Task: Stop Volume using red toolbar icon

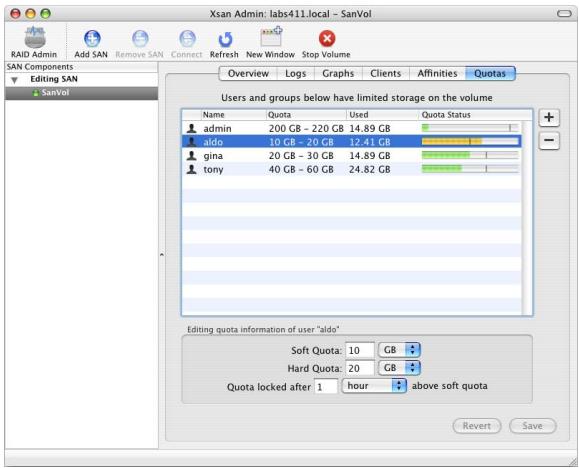Action: (327, 38)
